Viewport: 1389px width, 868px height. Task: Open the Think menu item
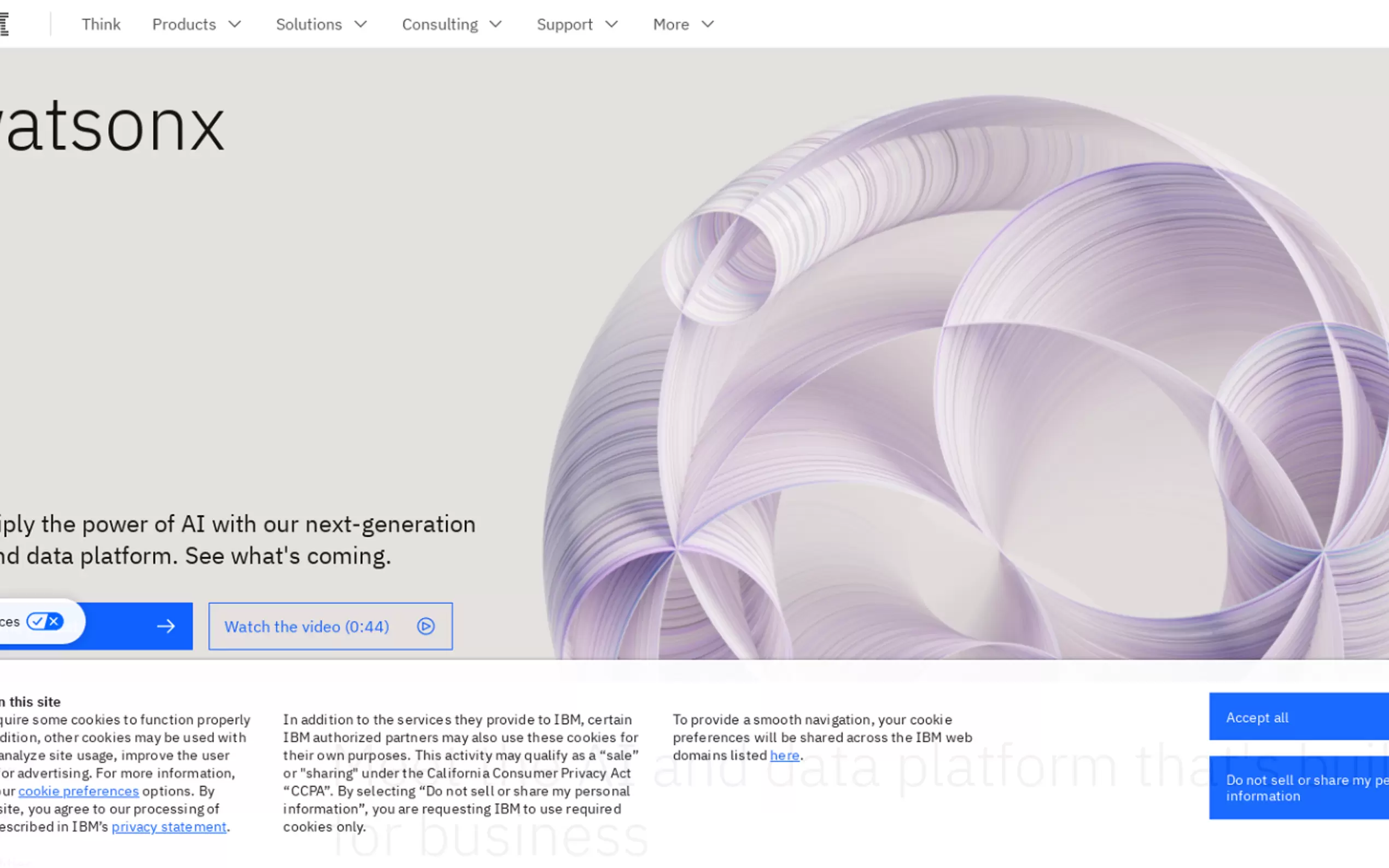tap(101, 24)
